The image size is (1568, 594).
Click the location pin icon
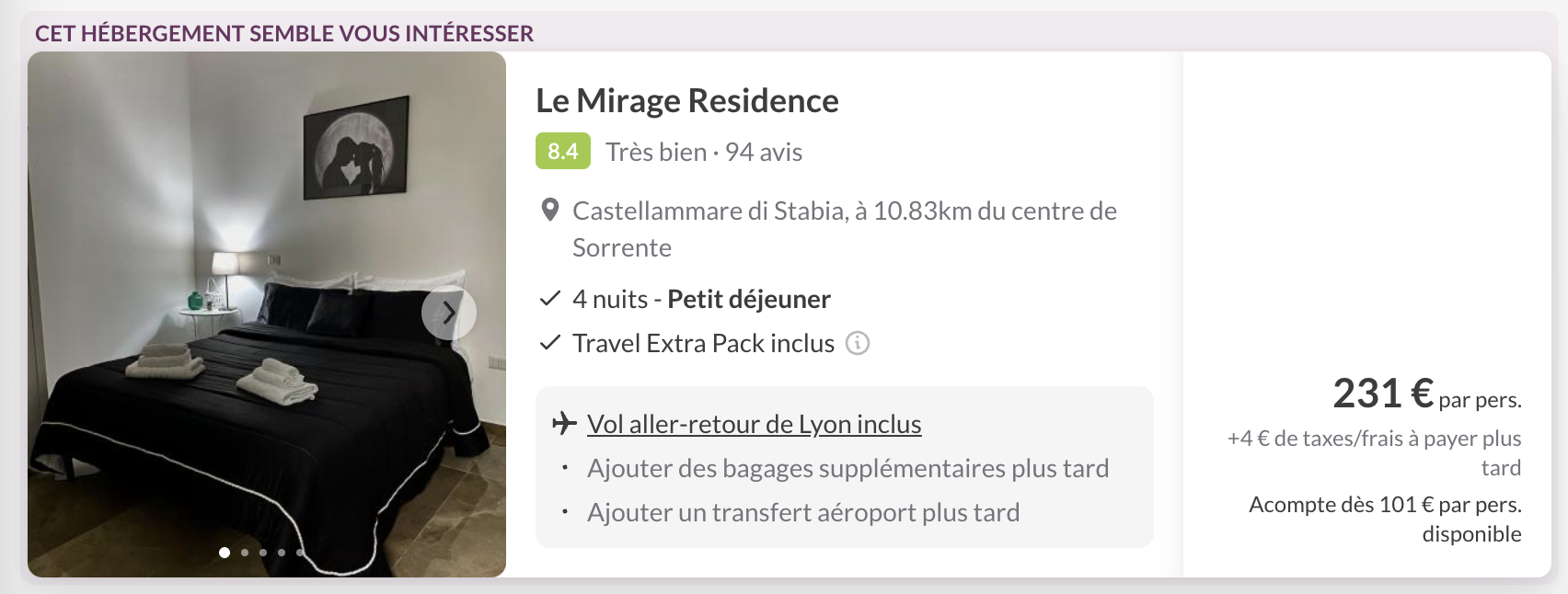point(550,211)
